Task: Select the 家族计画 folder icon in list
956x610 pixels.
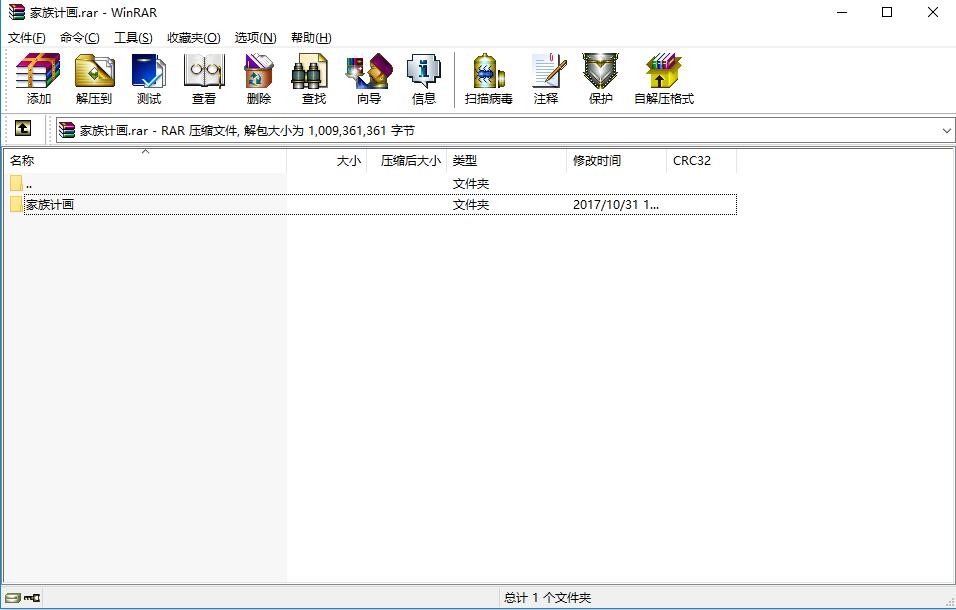Action: (x=16, y=204)
